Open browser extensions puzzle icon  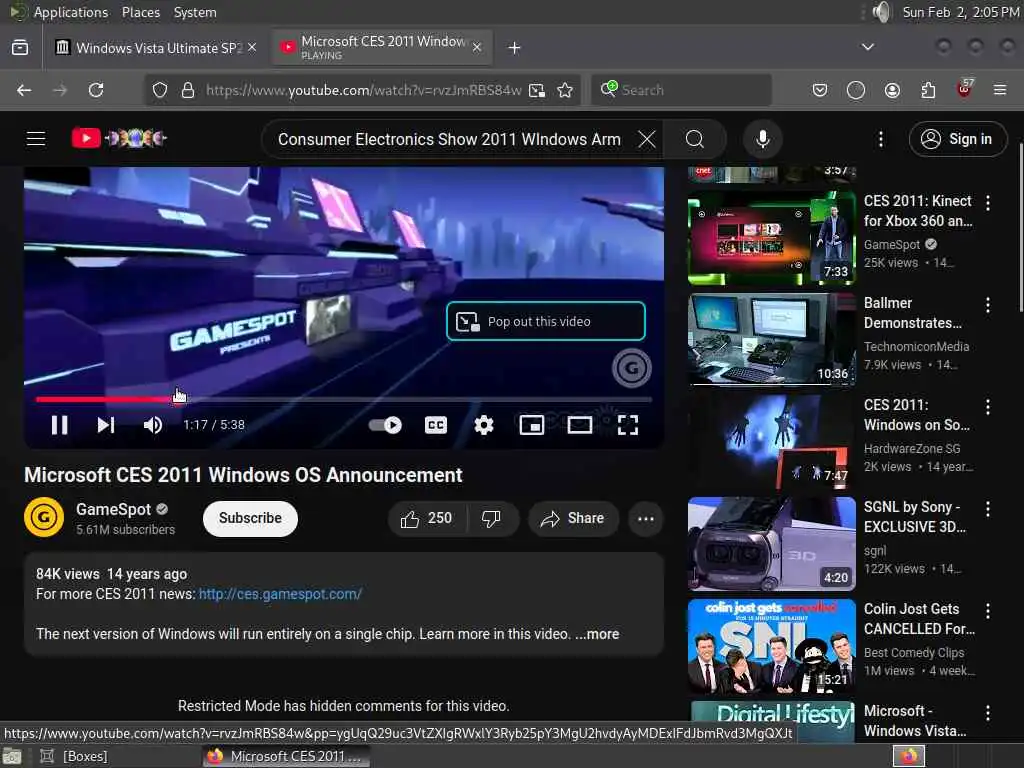point(928,90)
